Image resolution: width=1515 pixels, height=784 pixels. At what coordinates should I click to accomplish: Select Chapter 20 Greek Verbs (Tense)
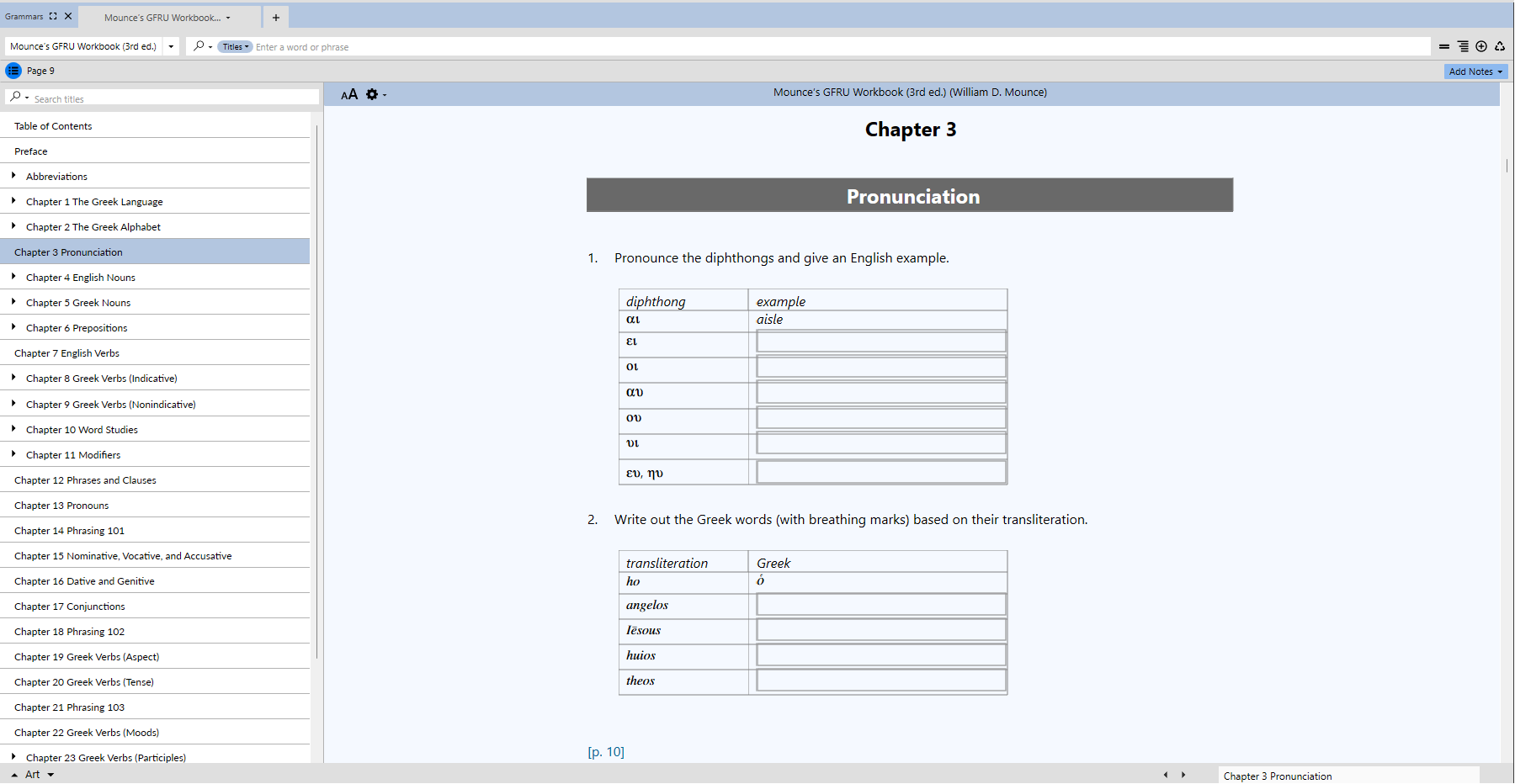[x=155, y=682]
